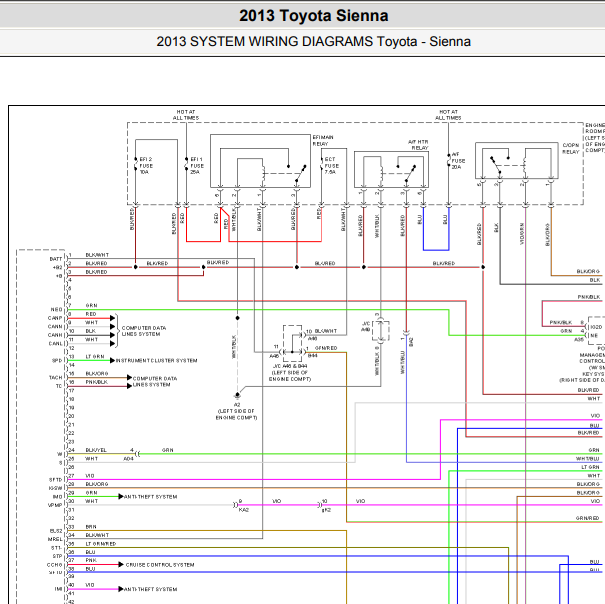Select the "CRUISE CONTROL SYSTEM" reference

point(160,565)
